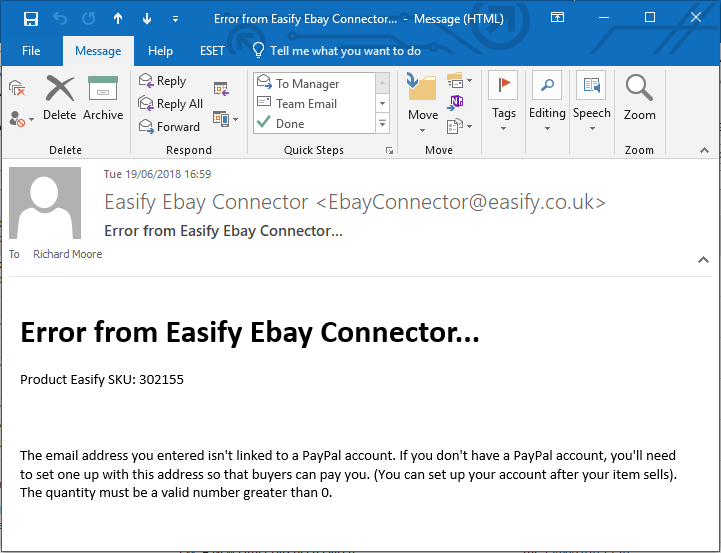Collapse the ribbon with the caret

click(704, 150)
